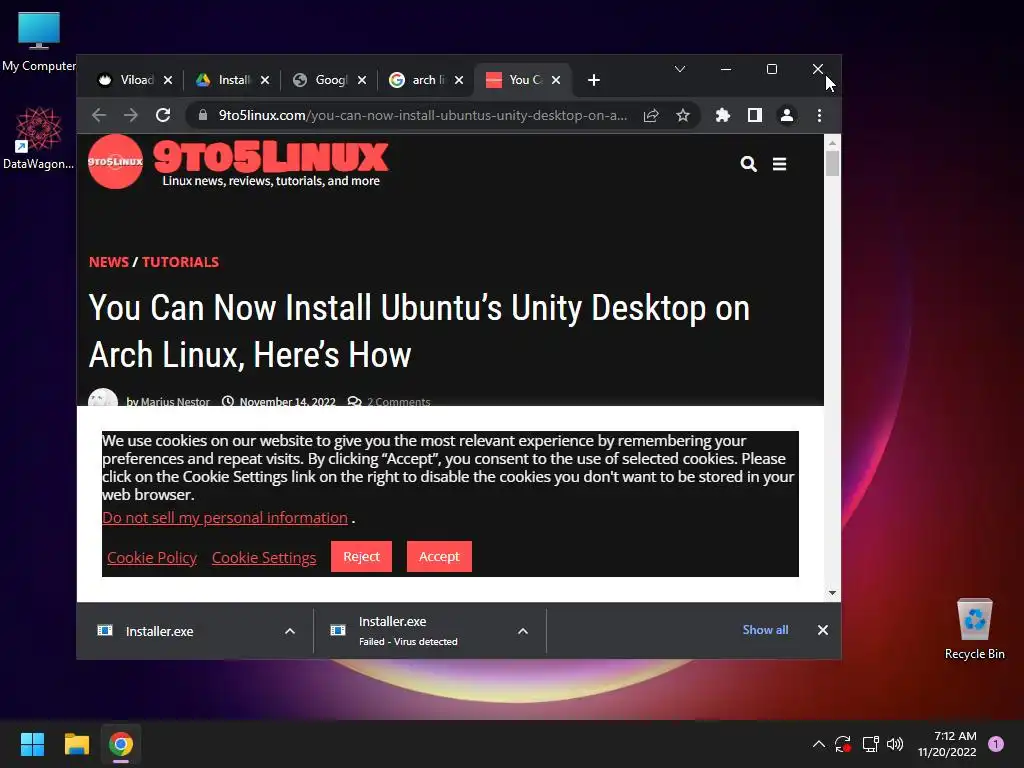
Task: Click the scrollbar down arrow
Action: [832, 593]
